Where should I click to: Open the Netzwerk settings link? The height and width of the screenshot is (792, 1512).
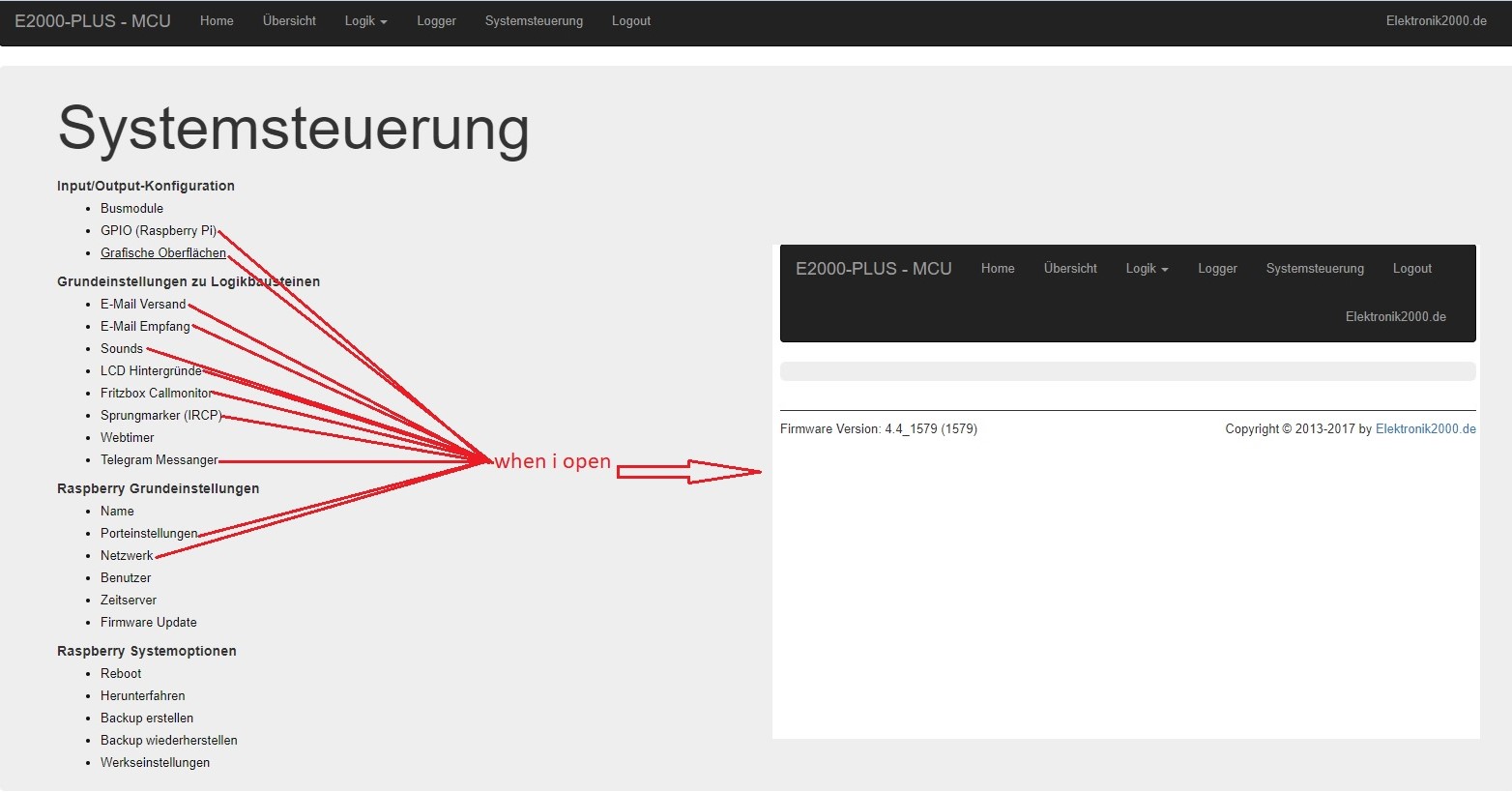tap(127, 556)
